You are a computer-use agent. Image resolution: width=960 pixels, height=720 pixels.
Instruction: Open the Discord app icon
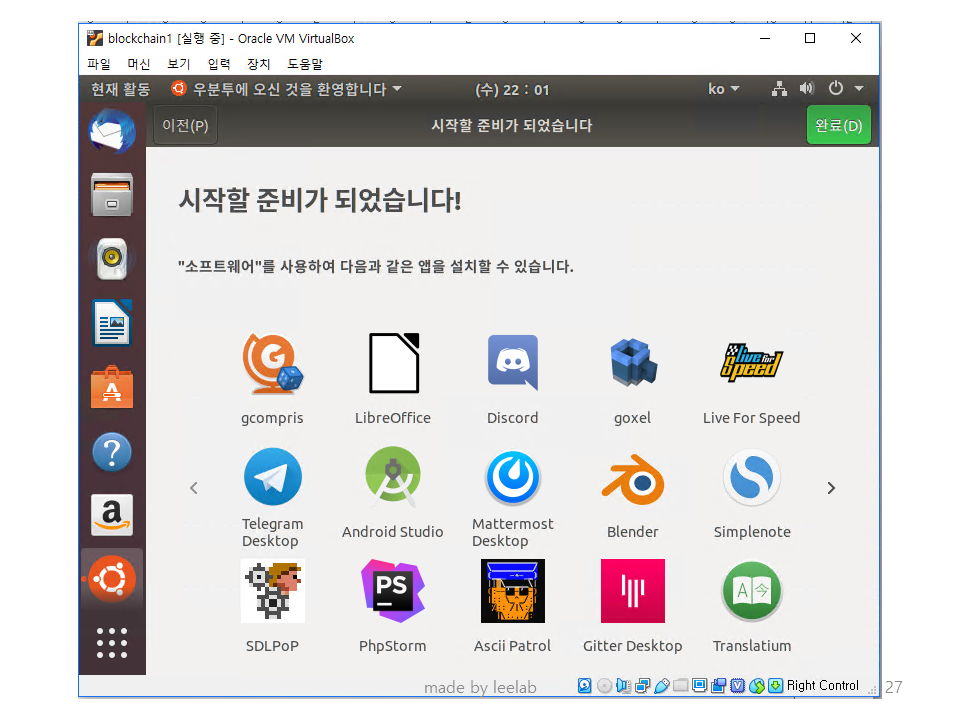point(512,362)
